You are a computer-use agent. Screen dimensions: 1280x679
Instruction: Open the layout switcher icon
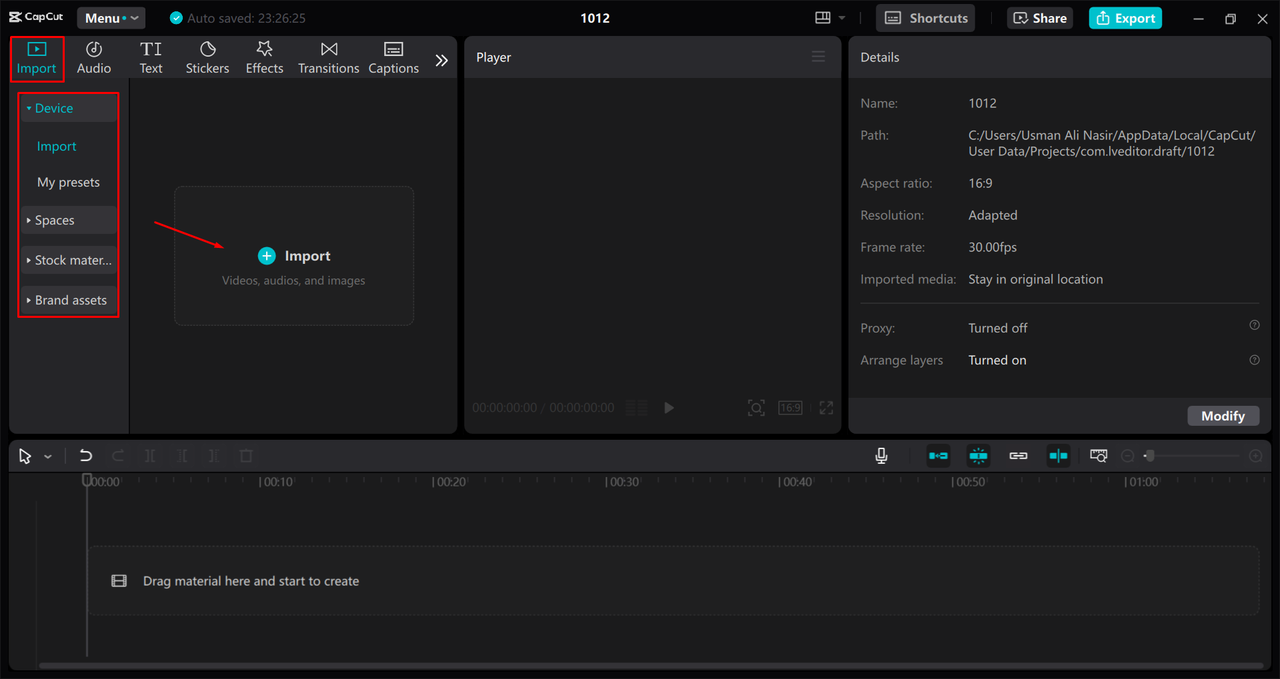823,18
